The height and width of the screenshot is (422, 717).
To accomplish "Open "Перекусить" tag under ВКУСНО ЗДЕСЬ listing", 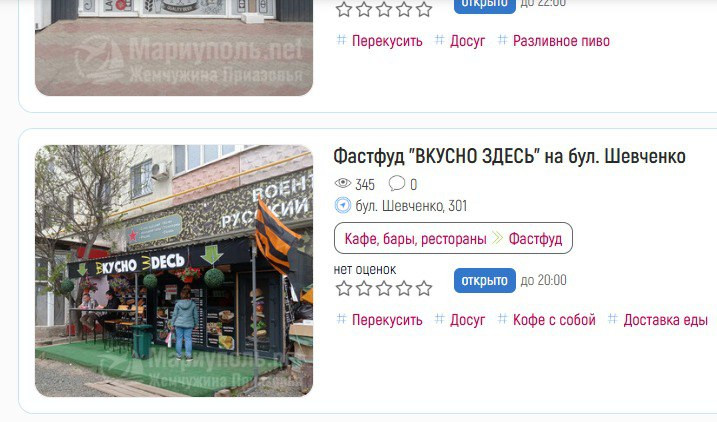I will 387,320.
